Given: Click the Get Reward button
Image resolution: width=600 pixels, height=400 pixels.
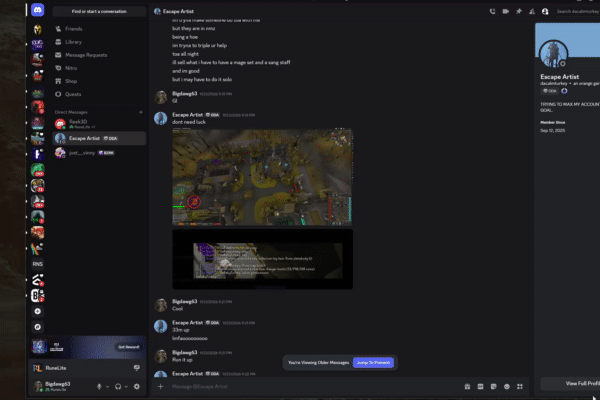Looking at the screenshot, I should tap(129, 347).
